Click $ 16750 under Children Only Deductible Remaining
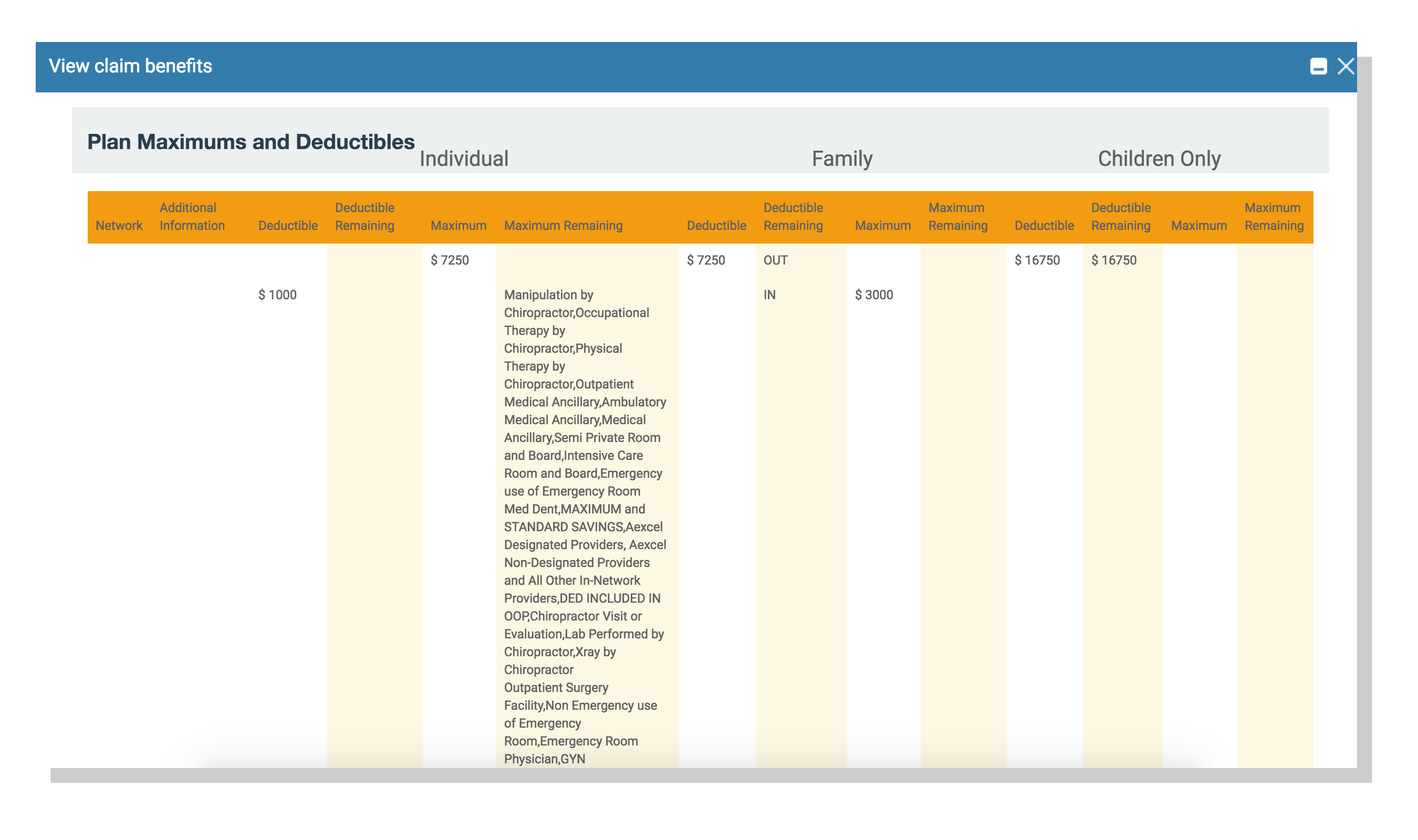Screen dimensions: 1418x840 point(1113,260)
